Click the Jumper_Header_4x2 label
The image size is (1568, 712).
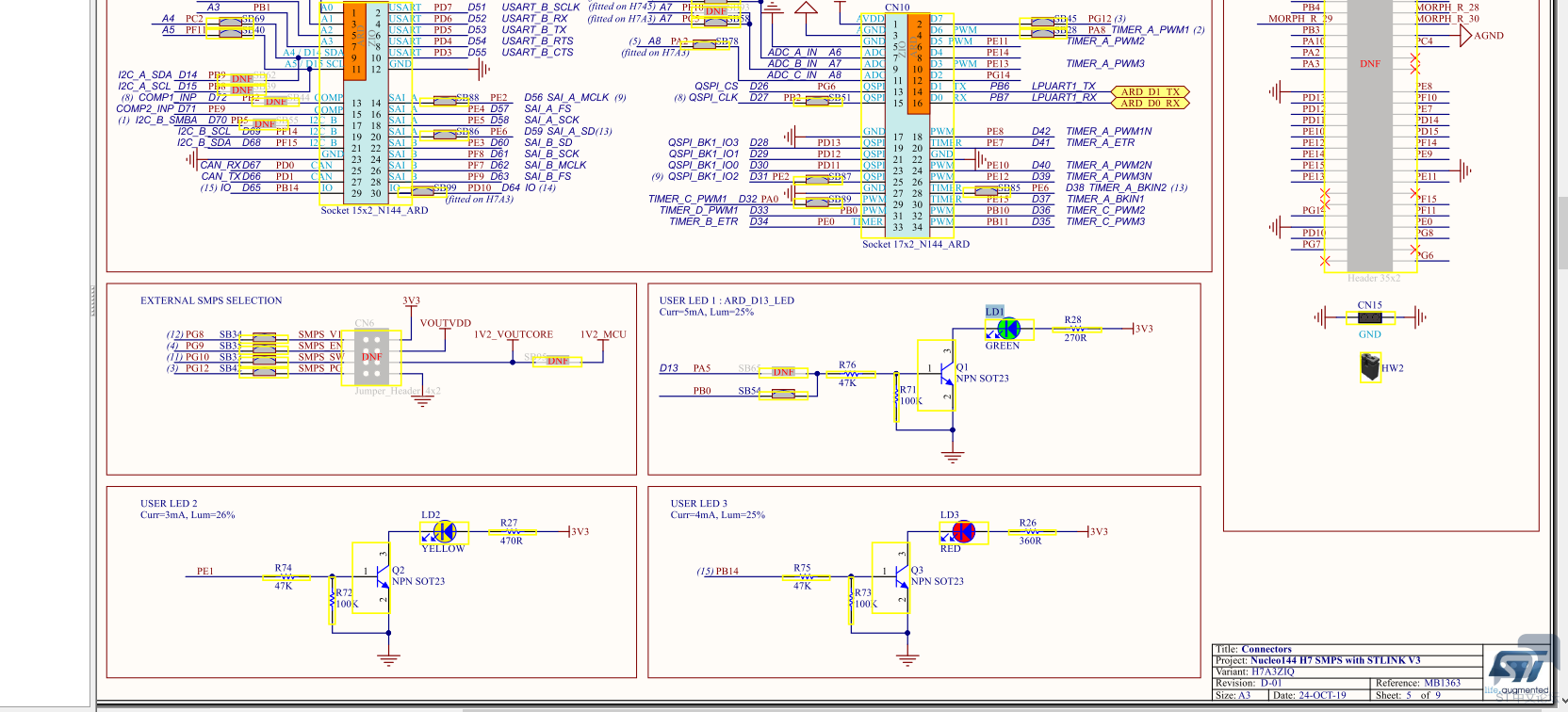[398, 391]
